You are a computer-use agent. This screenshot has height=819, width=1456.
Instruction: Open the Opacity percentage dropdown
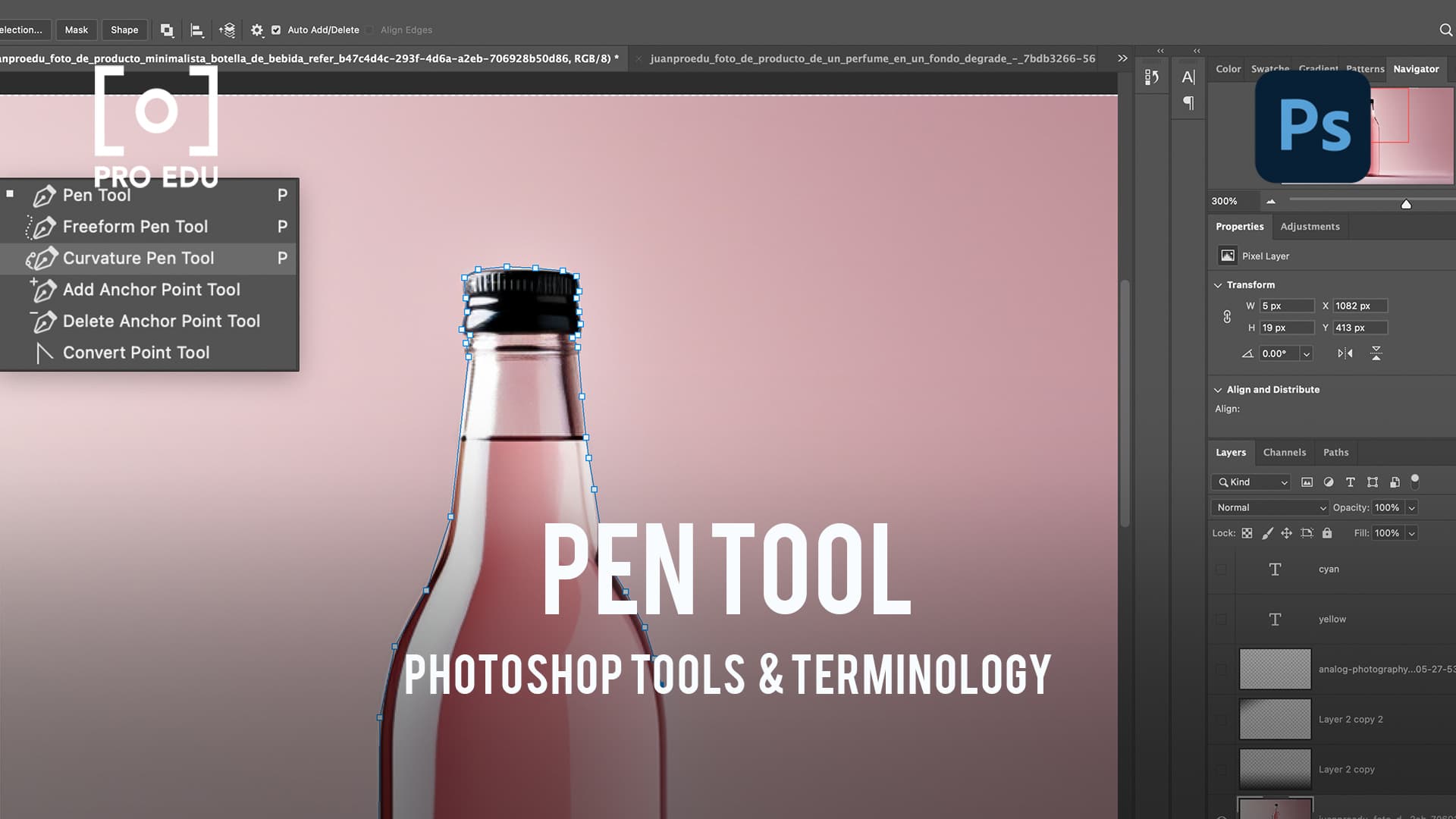1412,507
